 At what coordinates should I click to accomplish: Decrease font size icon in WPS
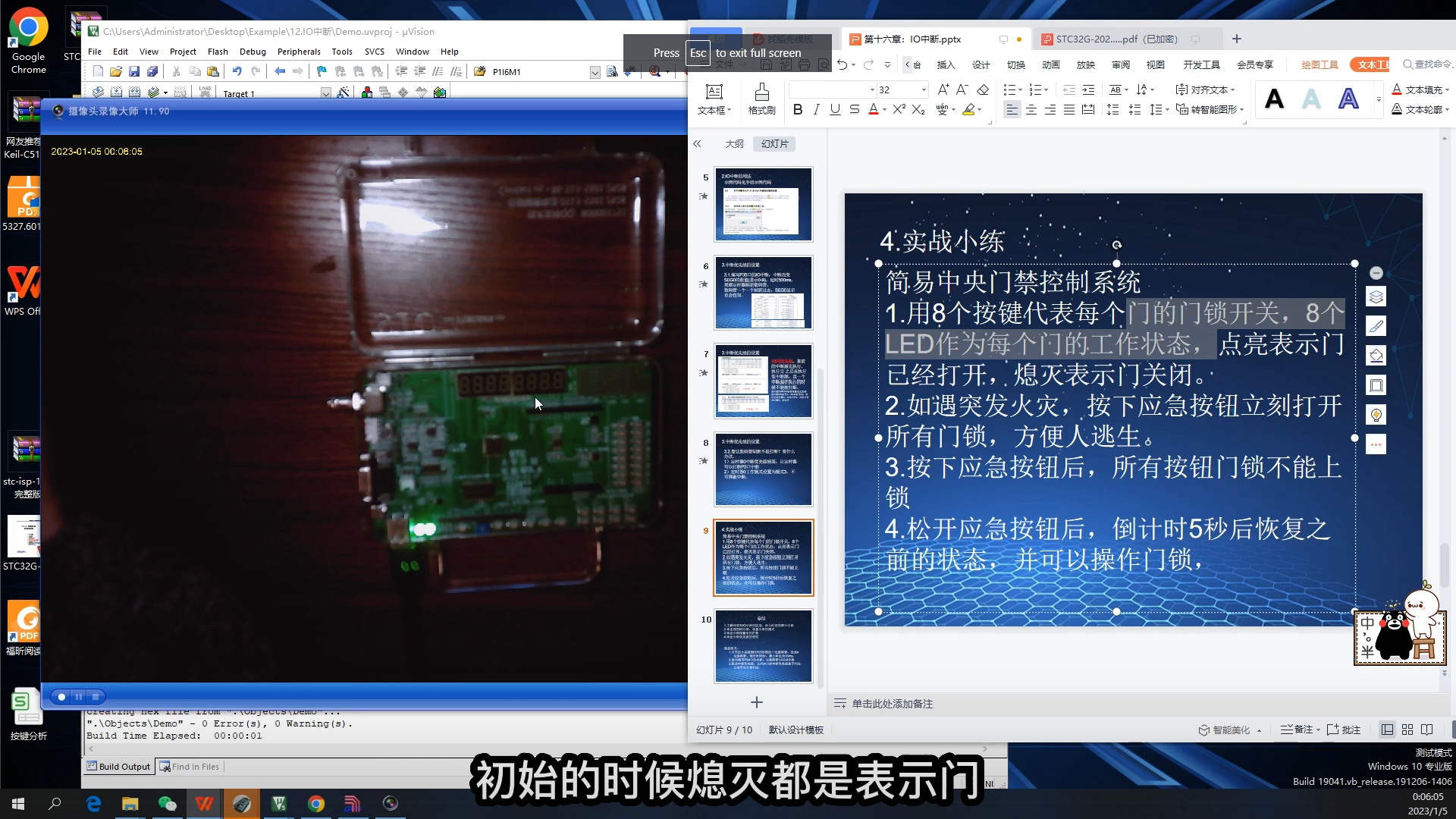click(x=962, y=89)
